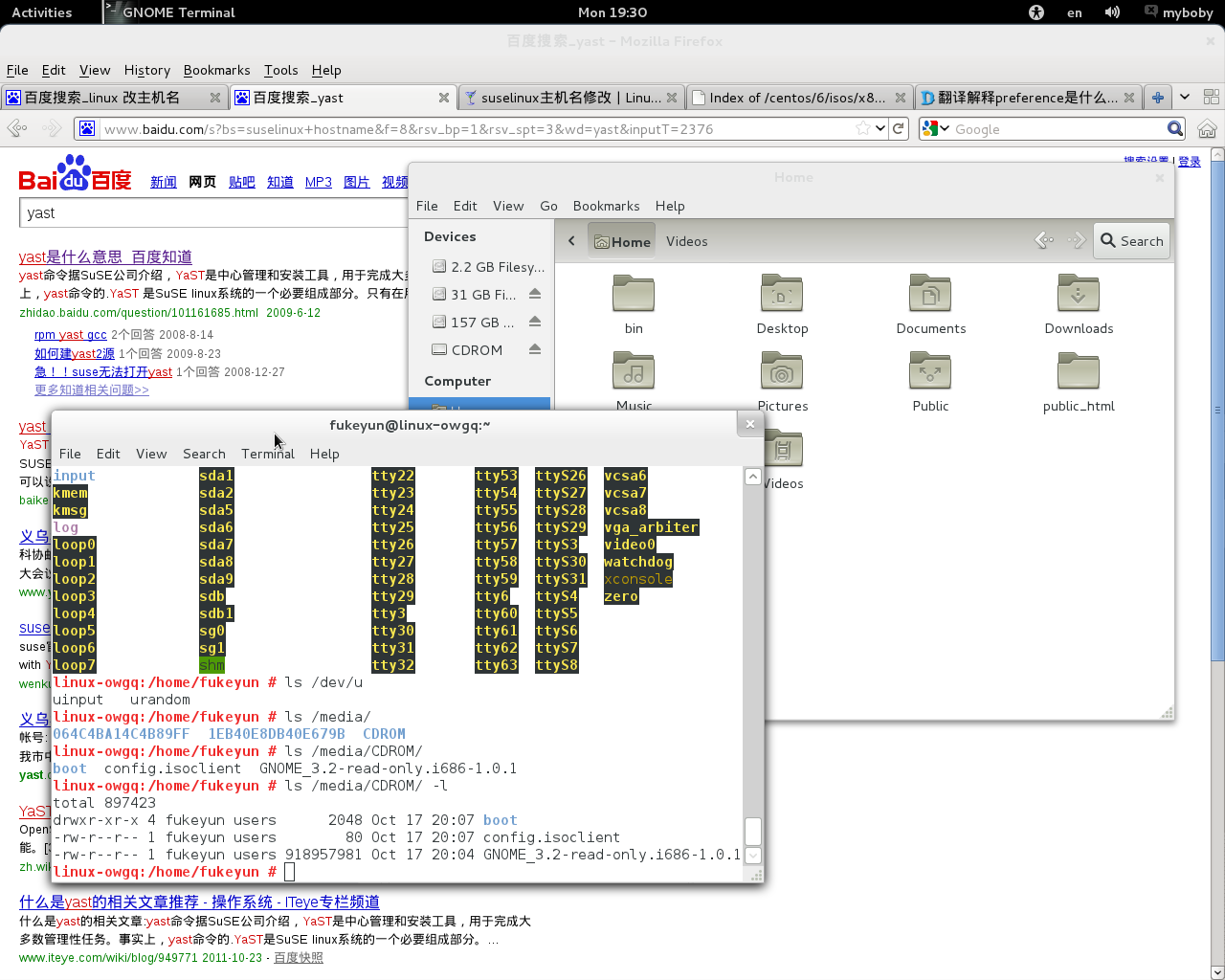Reload the page in Firefox
Viewport: 1225px width, 980px height.
click(899, 128)
